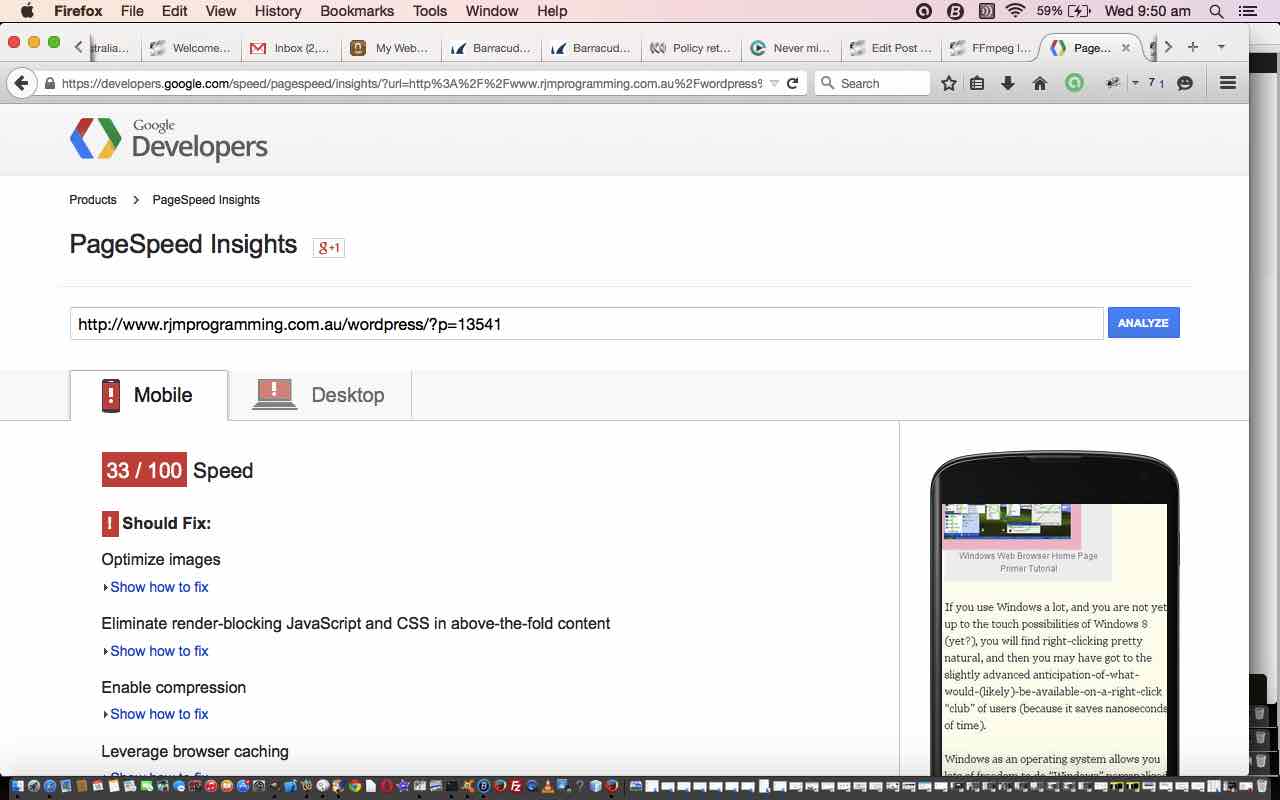Open Spotlight search in menu bar
The width and height of the screenshot is (1280, 800).
tap(1216, 11)
